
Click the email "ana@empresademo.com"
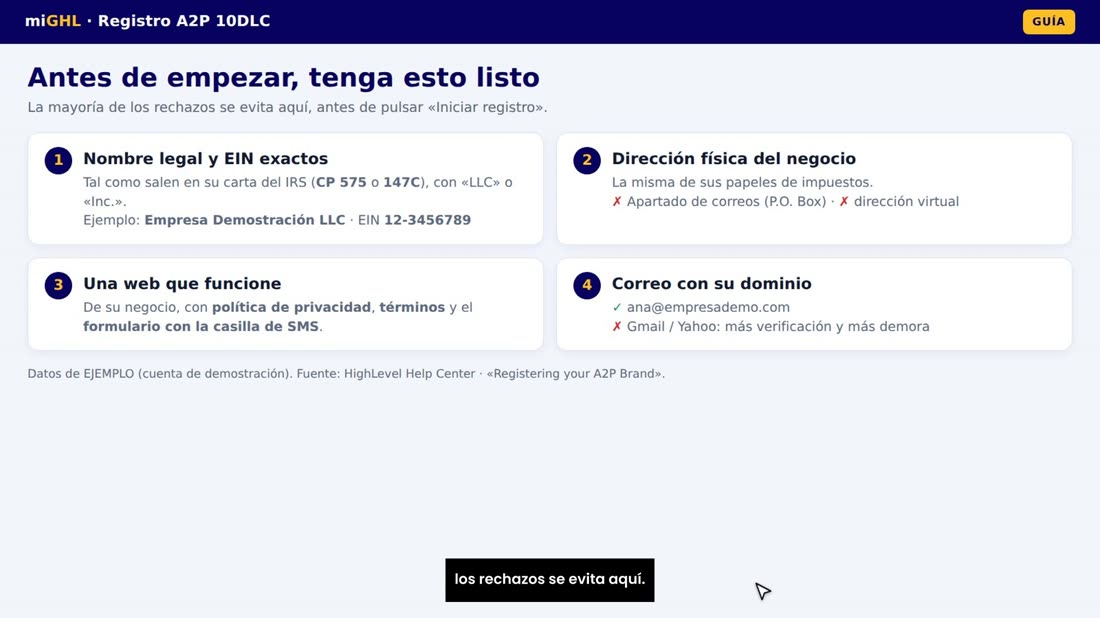click(x=708, y=307)
